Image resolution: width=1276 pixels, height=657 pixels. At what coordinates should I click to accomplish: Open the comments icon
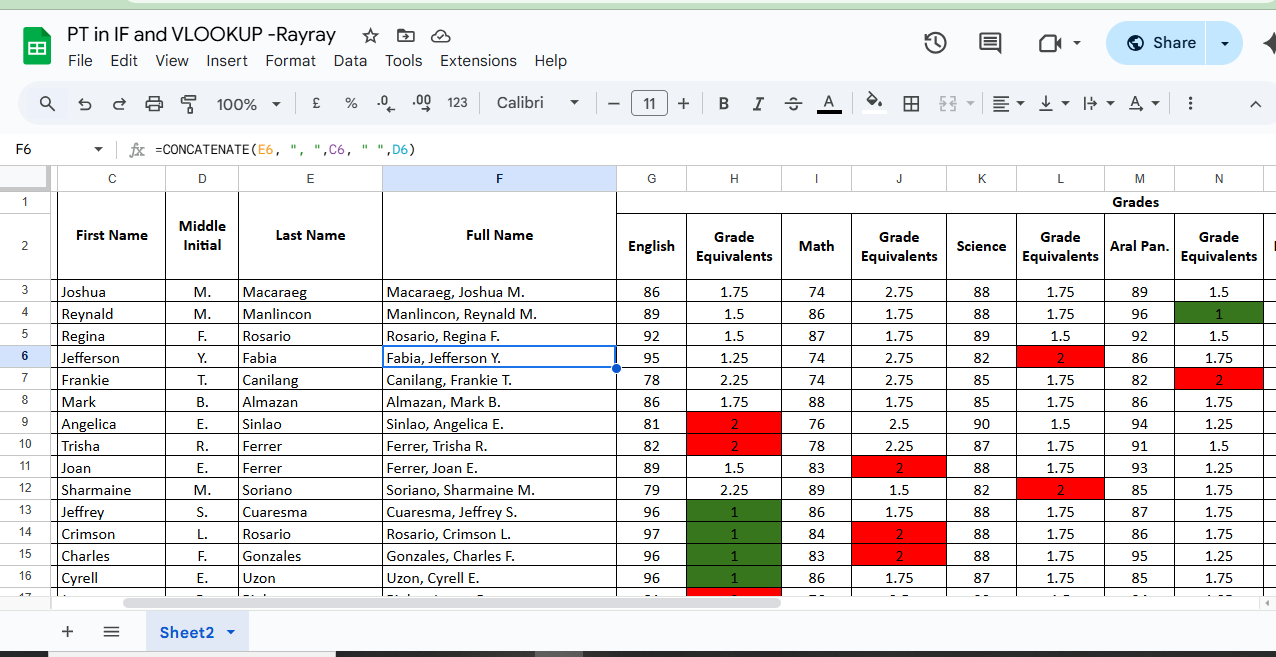click(990, 43)
